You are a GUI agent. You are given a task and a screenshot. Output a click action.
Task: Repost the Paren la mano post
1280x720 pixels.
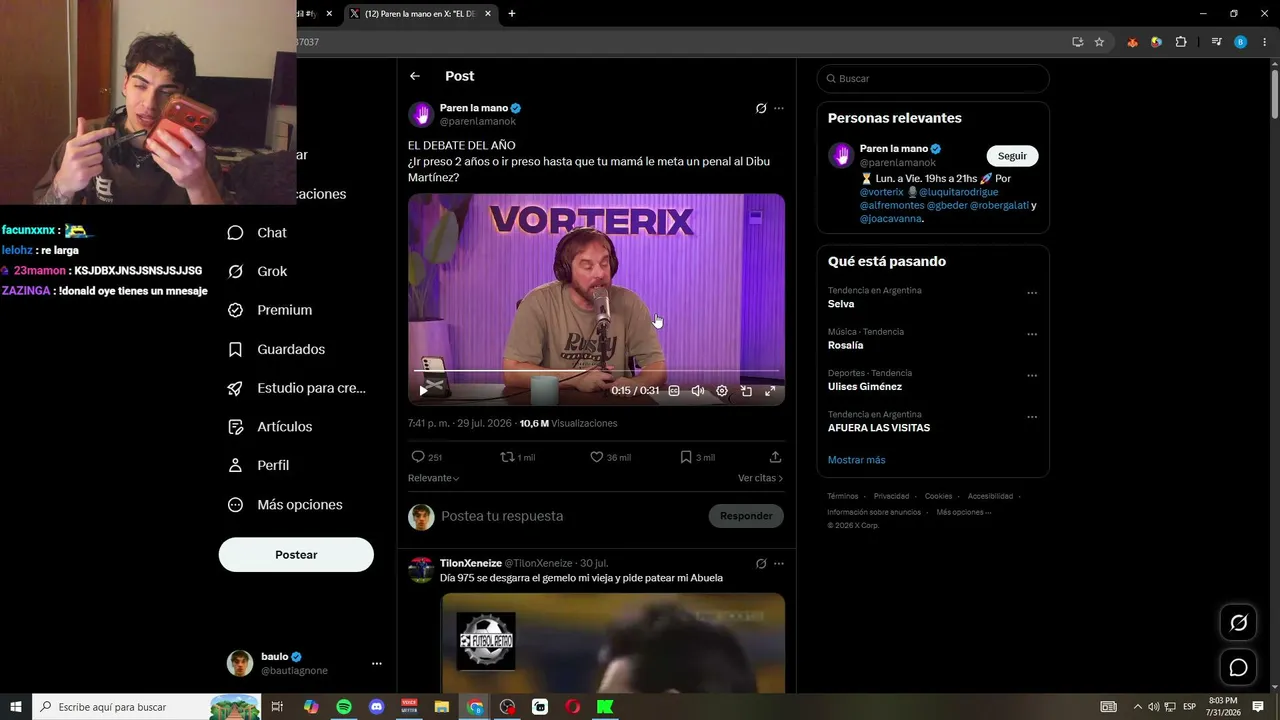point(517,457)
